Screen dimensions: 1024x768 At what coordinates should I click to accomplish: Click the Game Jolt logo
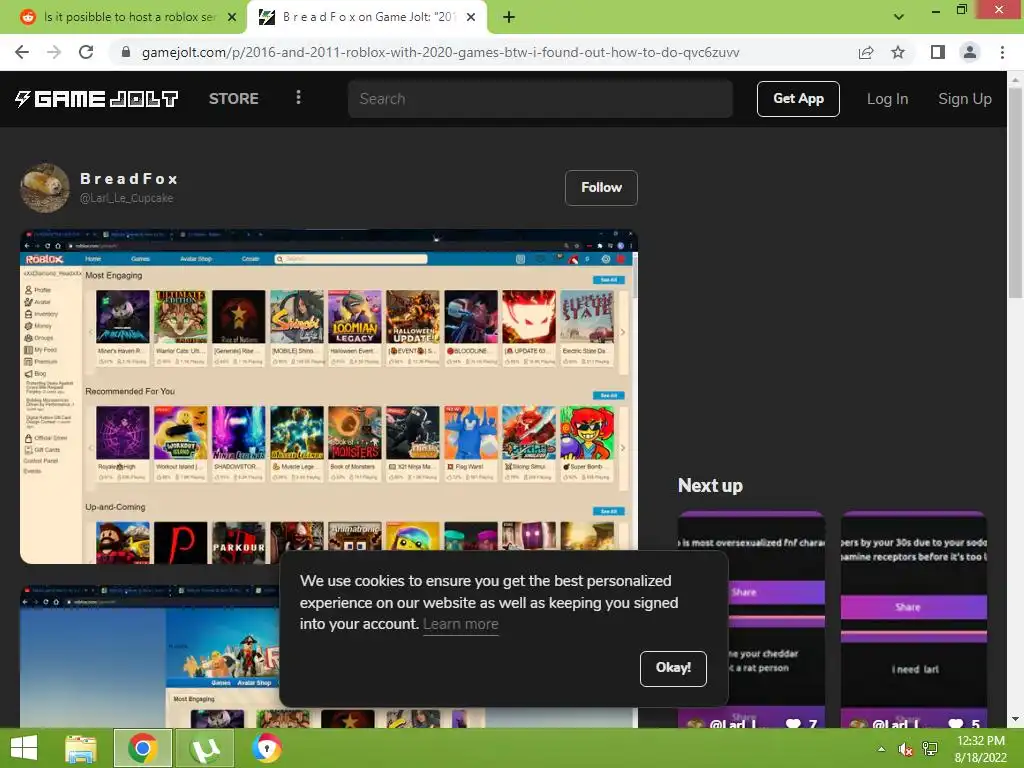pyautogui.click(x=97, y=99)
